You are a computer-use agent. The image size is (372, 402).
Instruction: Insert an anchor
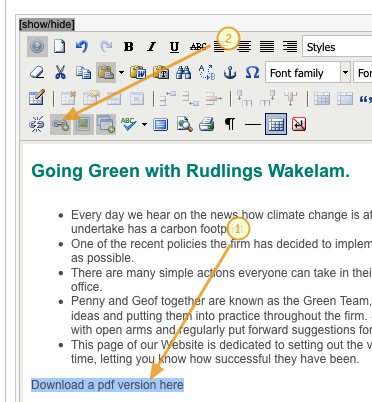click(x=230, y=72)
